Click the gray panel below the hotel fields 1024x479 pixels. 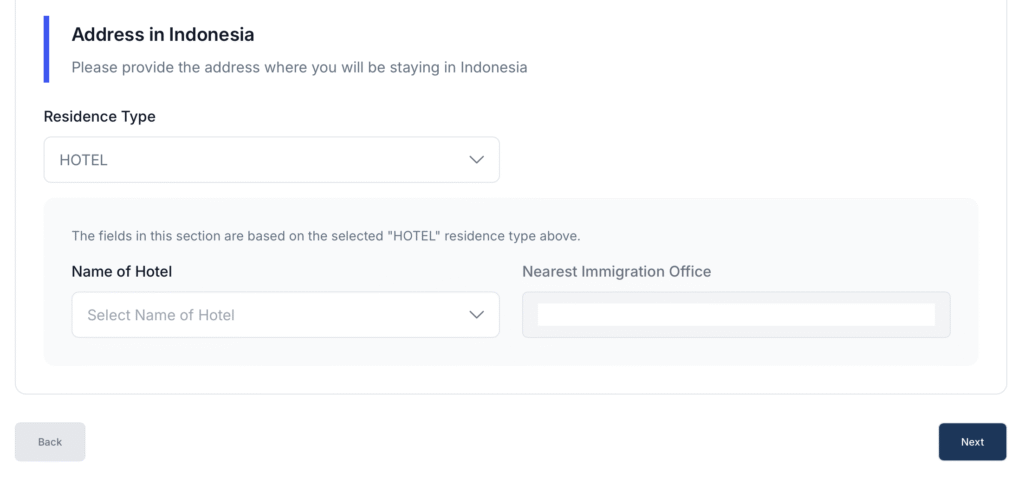pyautogui.click(x=510, y=352)
